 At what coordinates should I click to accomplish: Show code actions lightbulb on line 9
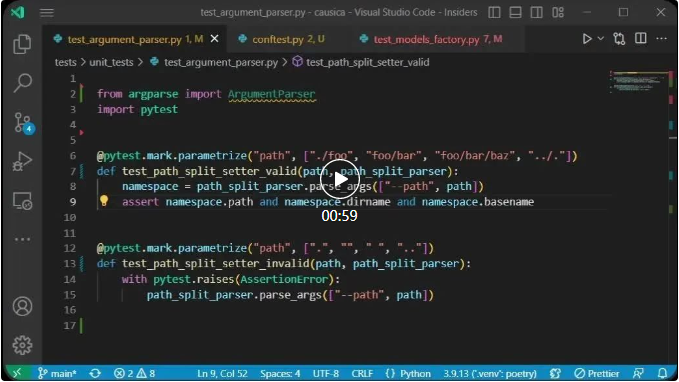[x=104, y=201]
